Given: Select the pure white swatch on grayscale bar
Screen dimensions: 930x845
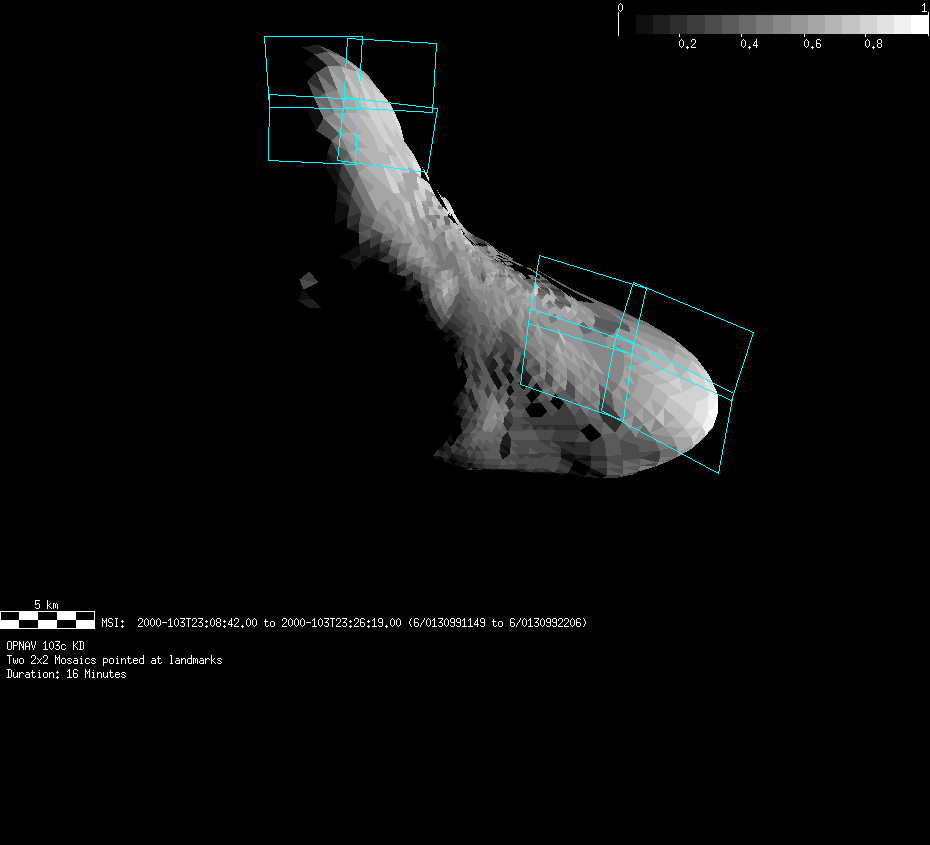Looking at the screenshot, I should pos(919,24).
